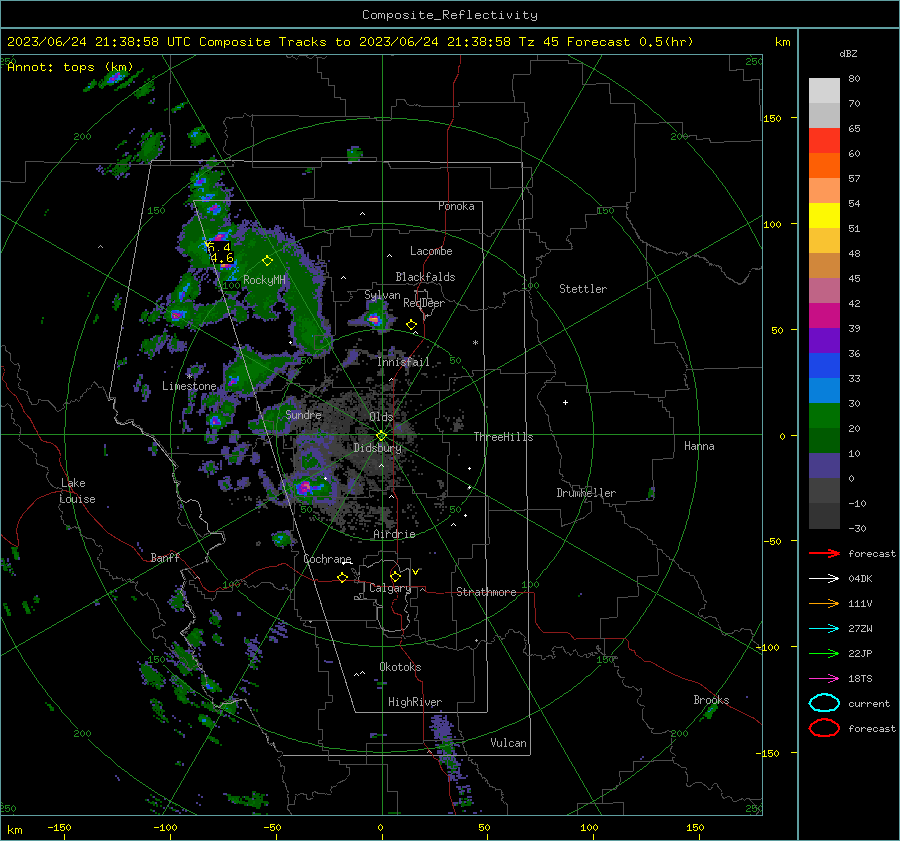
Task: Click the Didsbury city label
Action: 377,448
